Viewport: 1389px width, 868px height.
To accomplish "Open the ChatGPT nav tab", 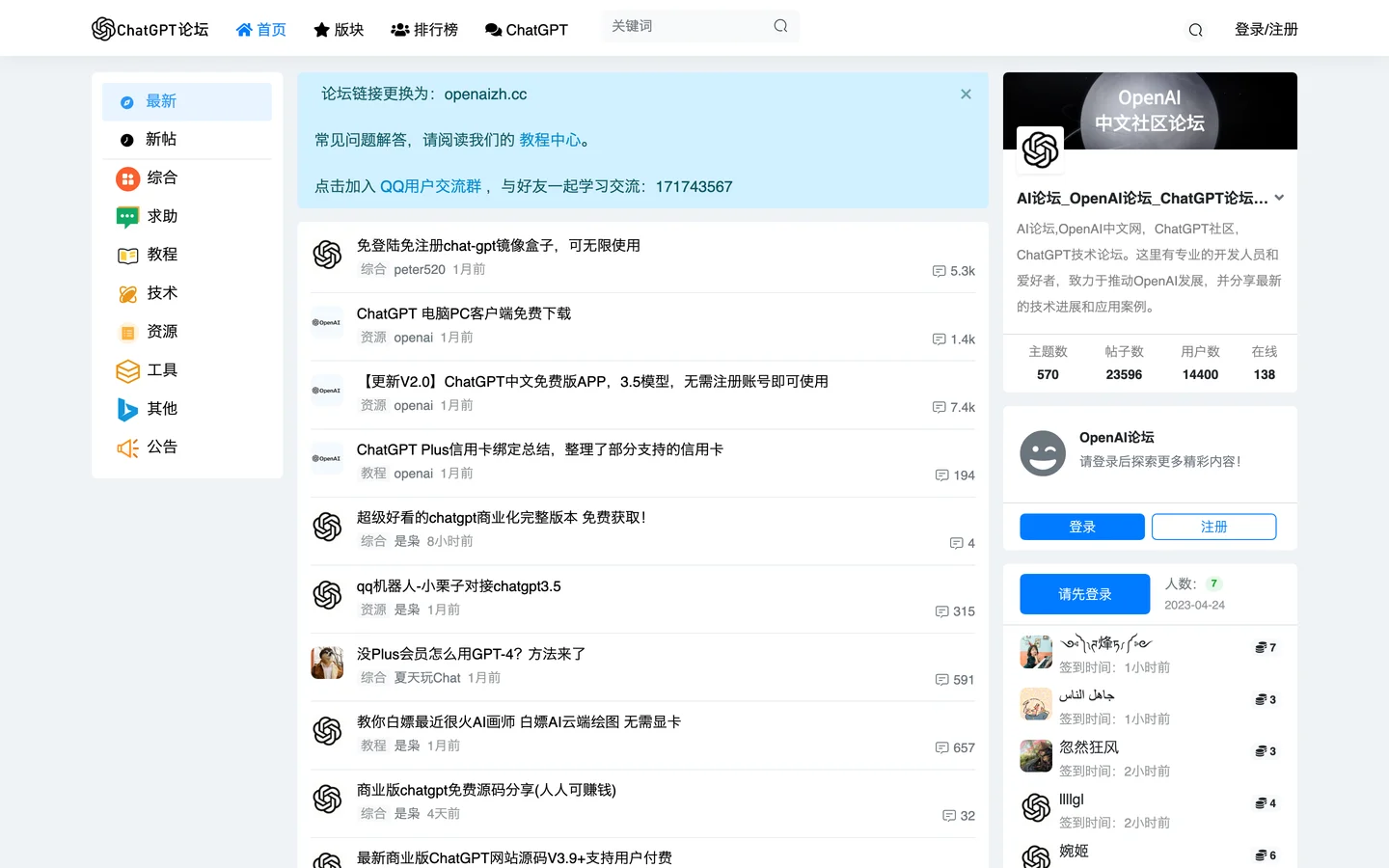I will 527,30.
